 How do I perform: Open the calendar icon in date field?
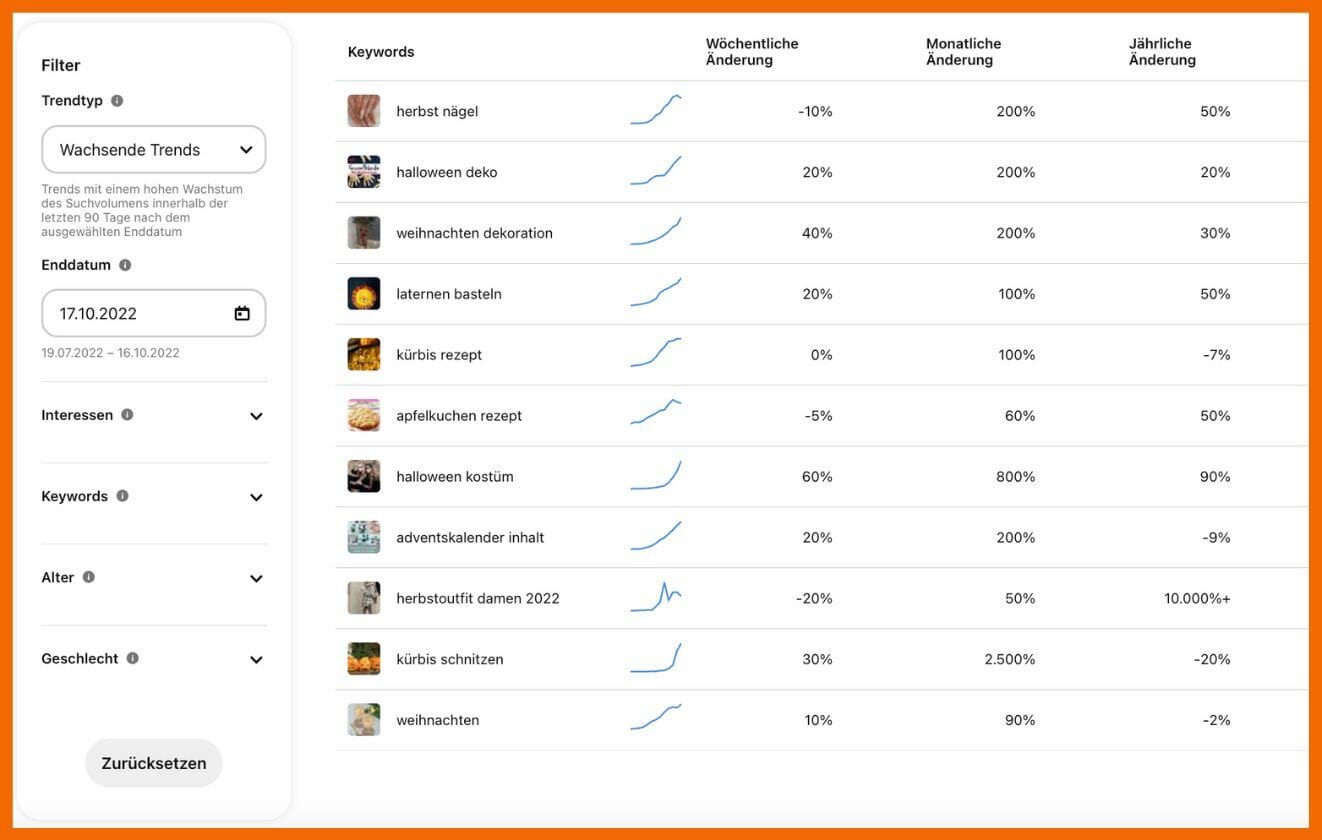pos(242,313)
